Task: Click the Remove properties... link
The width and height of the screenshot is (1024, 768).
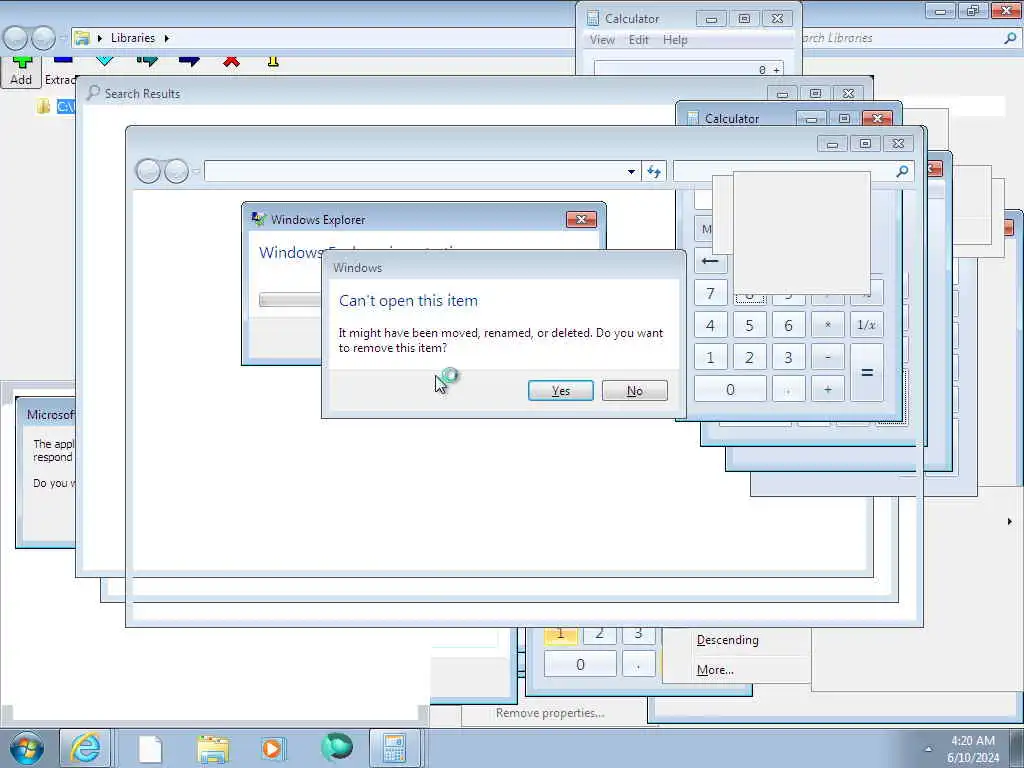Action: tap(550, 713)
